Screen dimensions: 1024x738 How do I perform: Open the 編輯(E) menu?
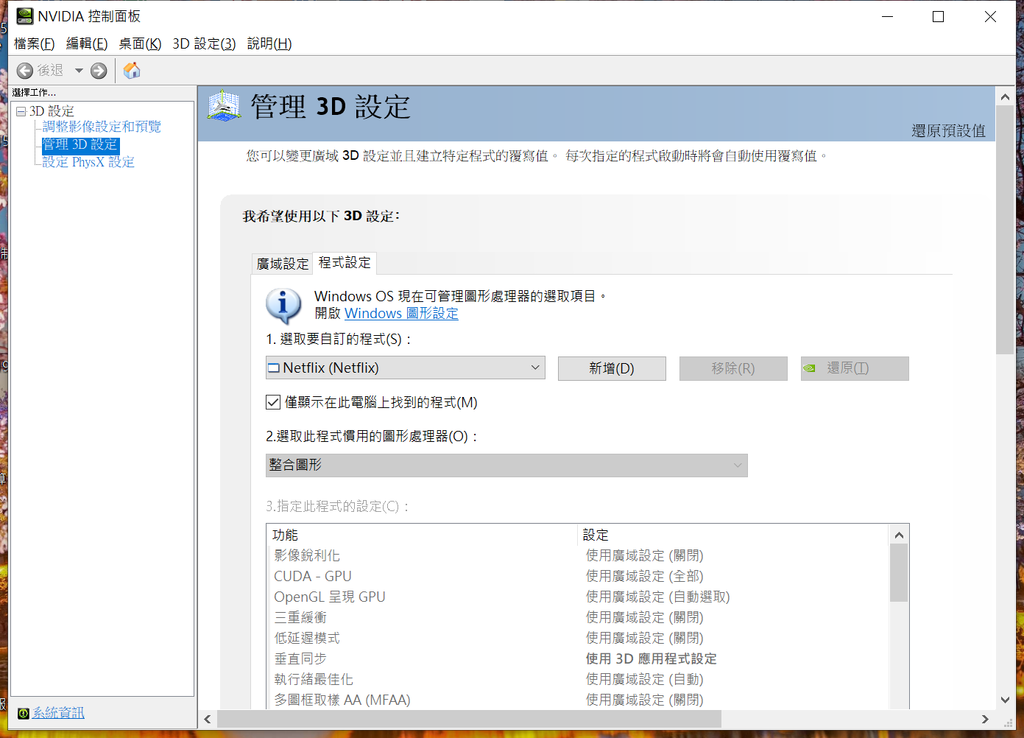coord(87,44)
